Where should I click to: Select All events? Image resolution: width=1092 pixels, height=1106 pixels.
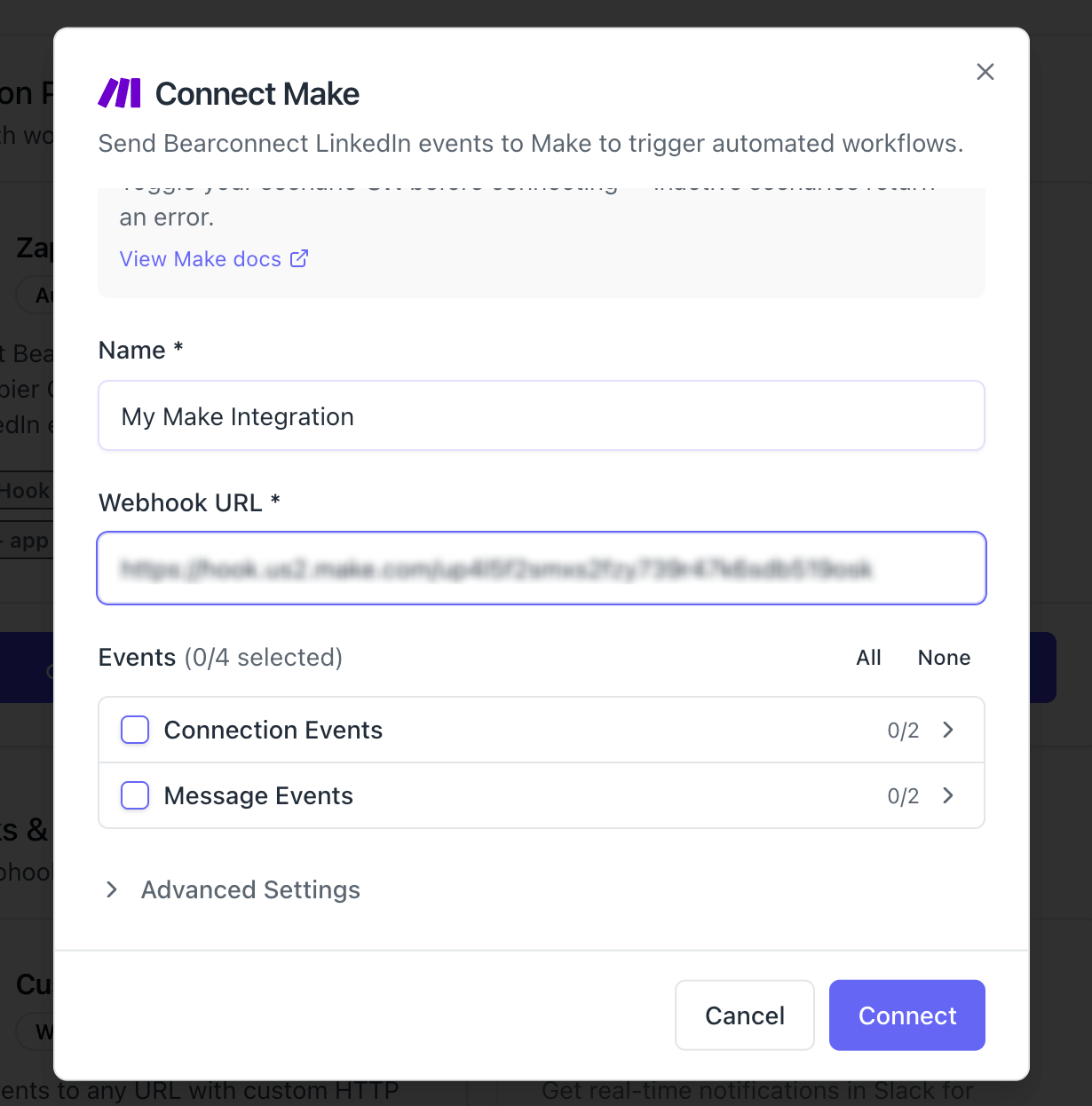868,658
